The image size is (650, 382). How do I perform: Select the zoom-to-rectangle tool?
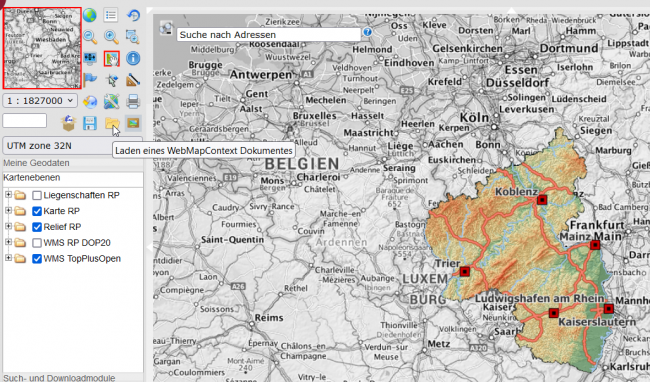tap(133, 37)
